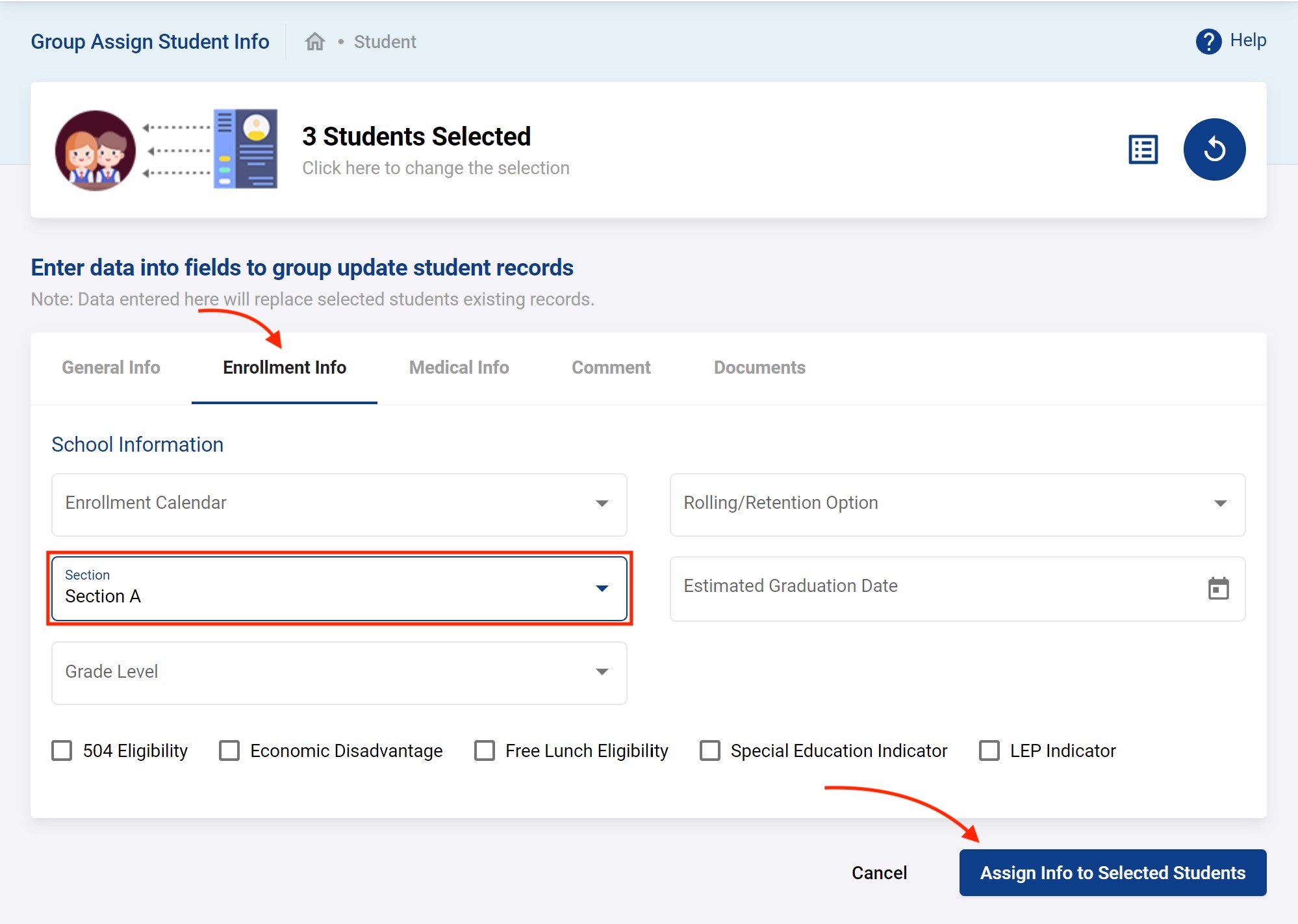Click the home breadcrumb icon

click(315, 42)
